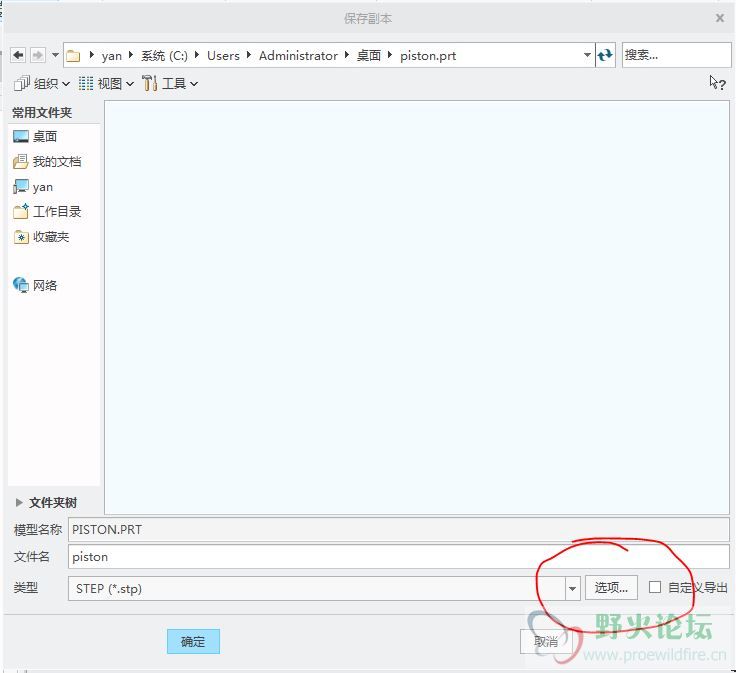
Task: Click the 工具 hammer icon
Action: click(150, 83)
